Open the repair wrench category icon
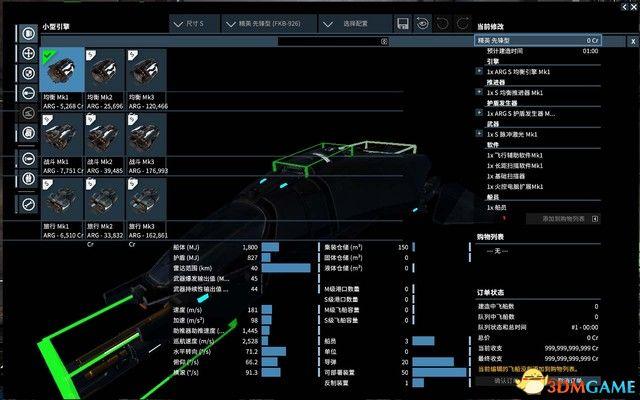The image size is (640, 400). pyautogui.click(x=28, y=204)
